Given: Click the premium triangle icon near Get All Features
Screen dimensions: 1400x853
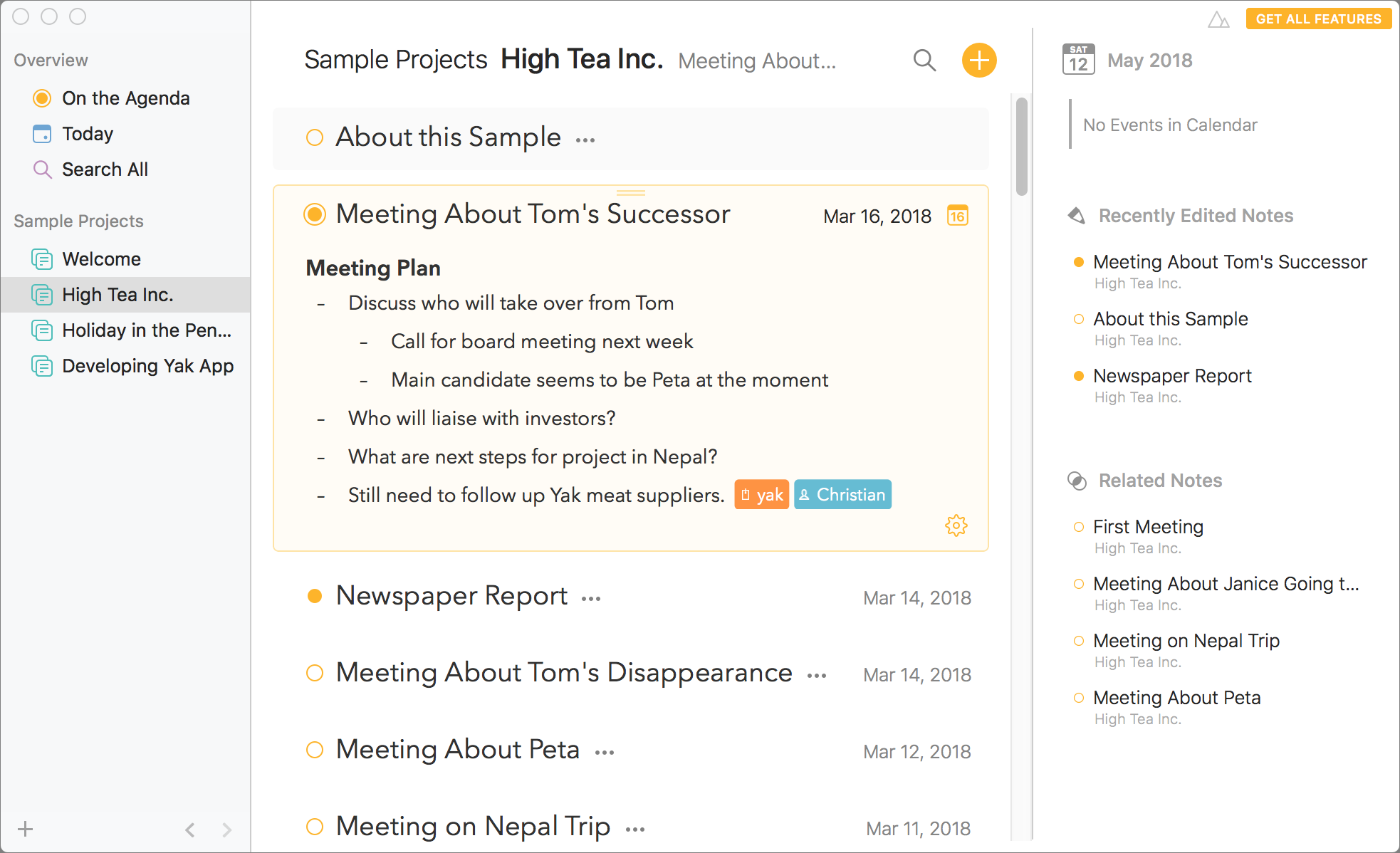Looking at the screenshot, I should (1218, 19).
